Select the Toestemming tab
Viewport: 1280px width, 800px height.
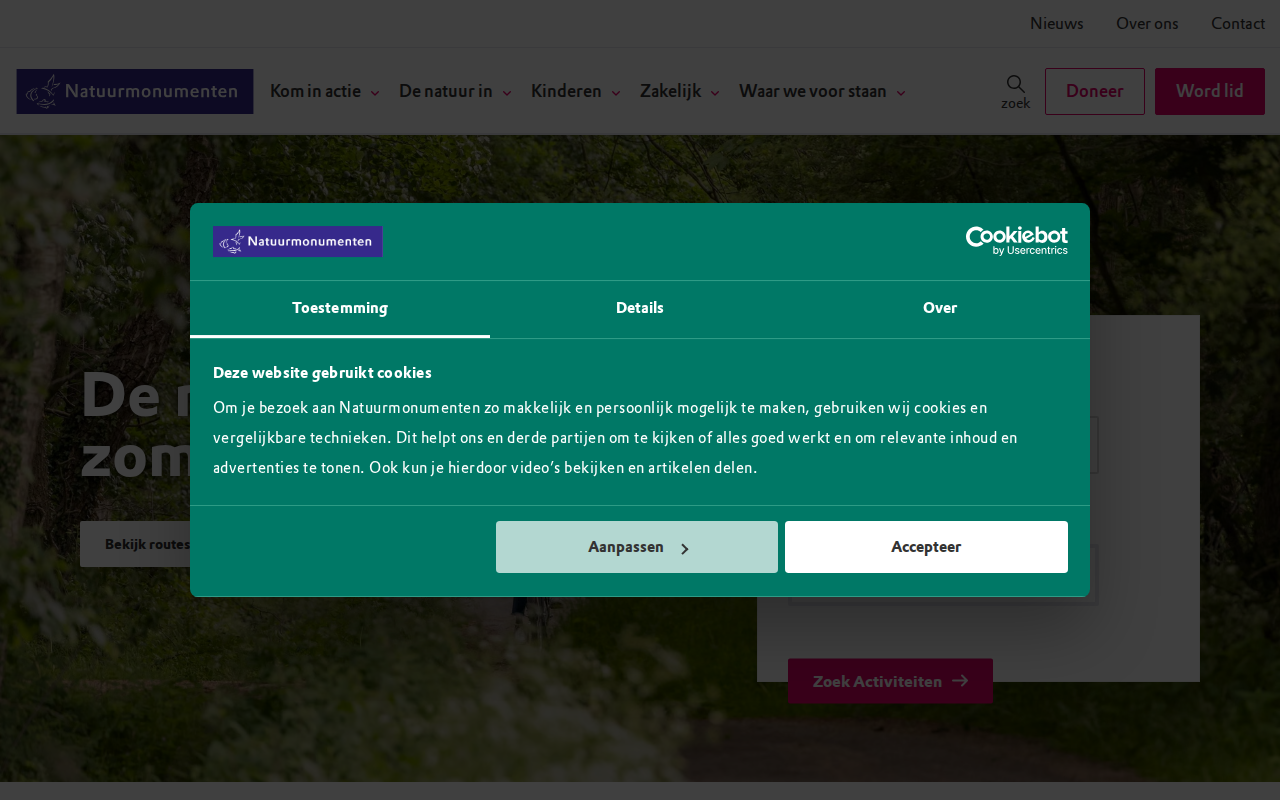tap(340, 309)
